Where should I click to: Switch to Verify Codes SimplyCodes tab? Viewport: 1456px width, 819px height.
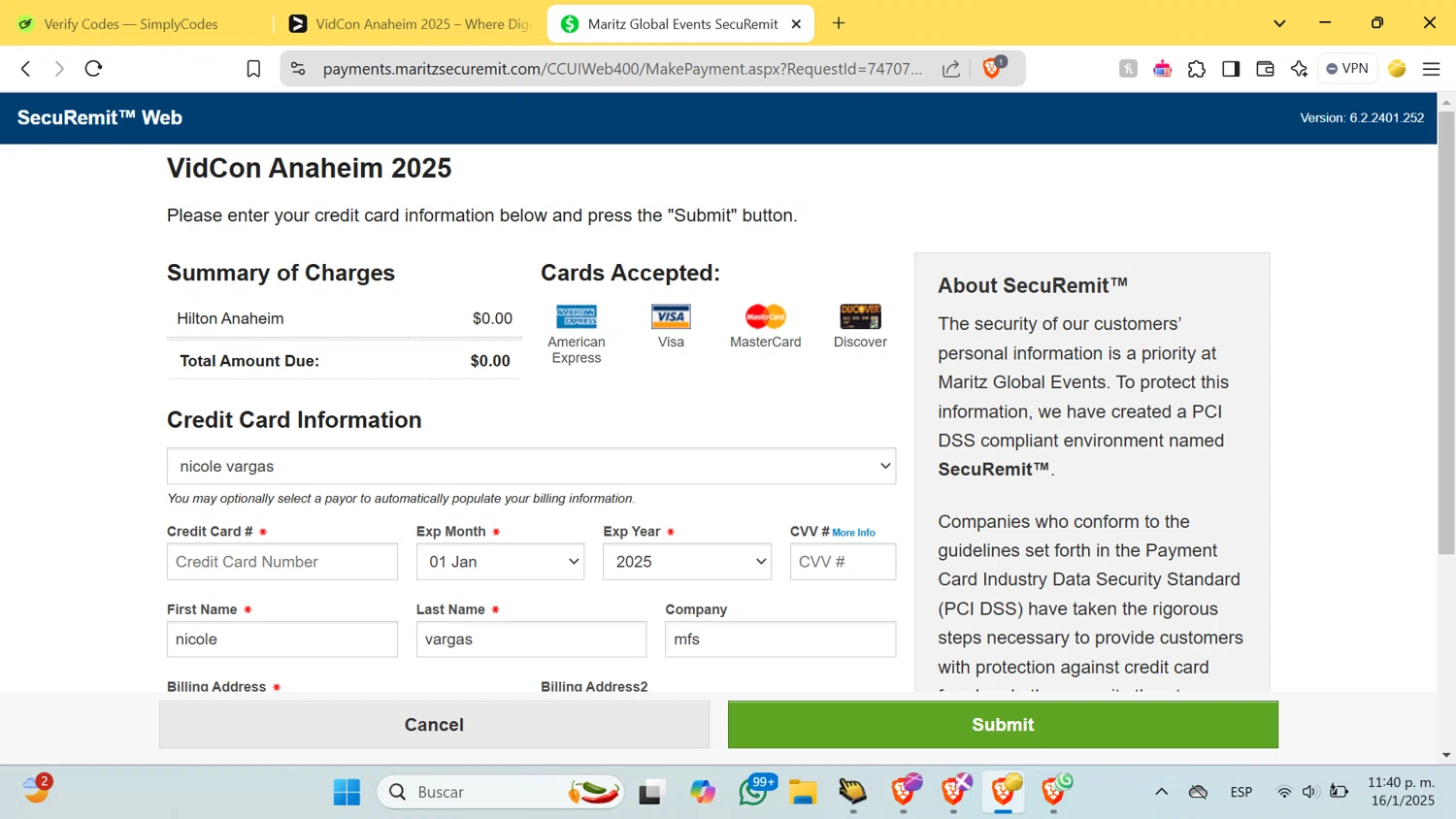click(x=130, y=24)
